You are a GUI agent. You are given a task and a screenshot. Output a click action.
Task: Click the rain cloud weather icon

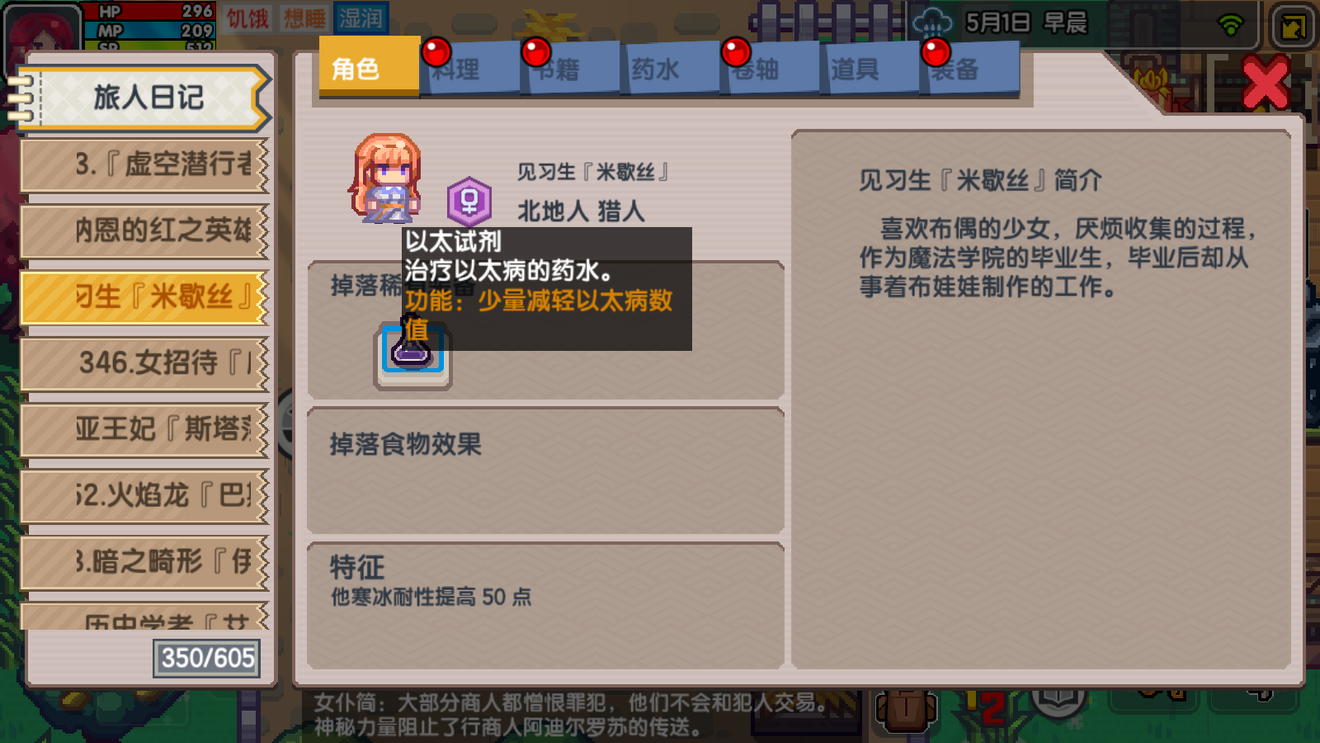[x=932, y=22]
